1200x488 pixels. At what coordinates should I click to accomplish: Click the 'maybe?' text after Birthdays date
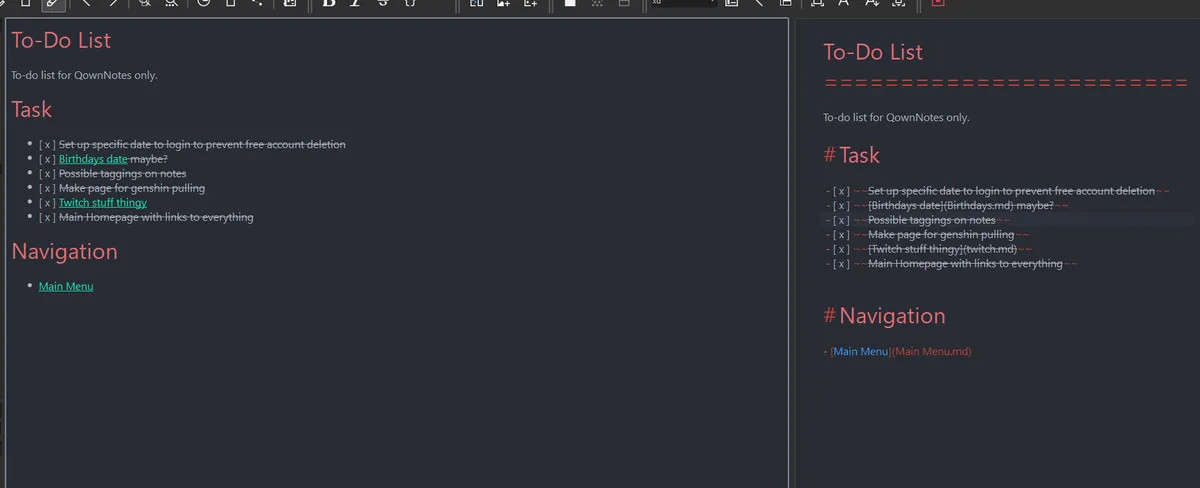tap(149, 159)
